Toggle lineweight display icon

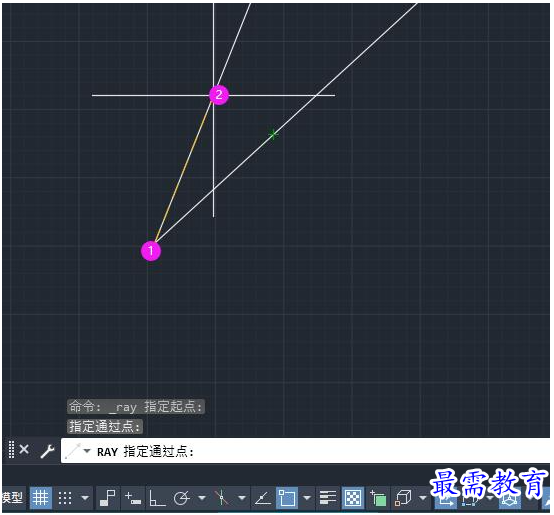[328, 498]
